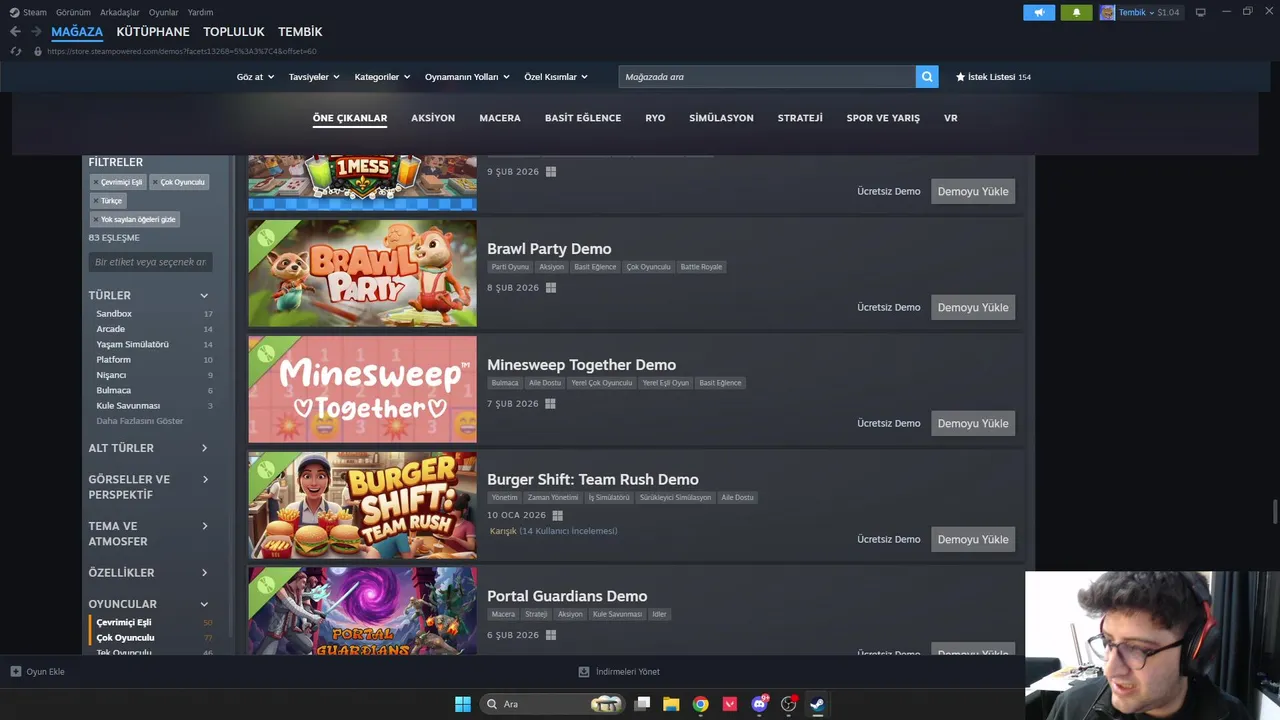Click the wishlist star icon
Viewport: 1280px width, 720px height.
pyautogui.click(x=960, y=77)
